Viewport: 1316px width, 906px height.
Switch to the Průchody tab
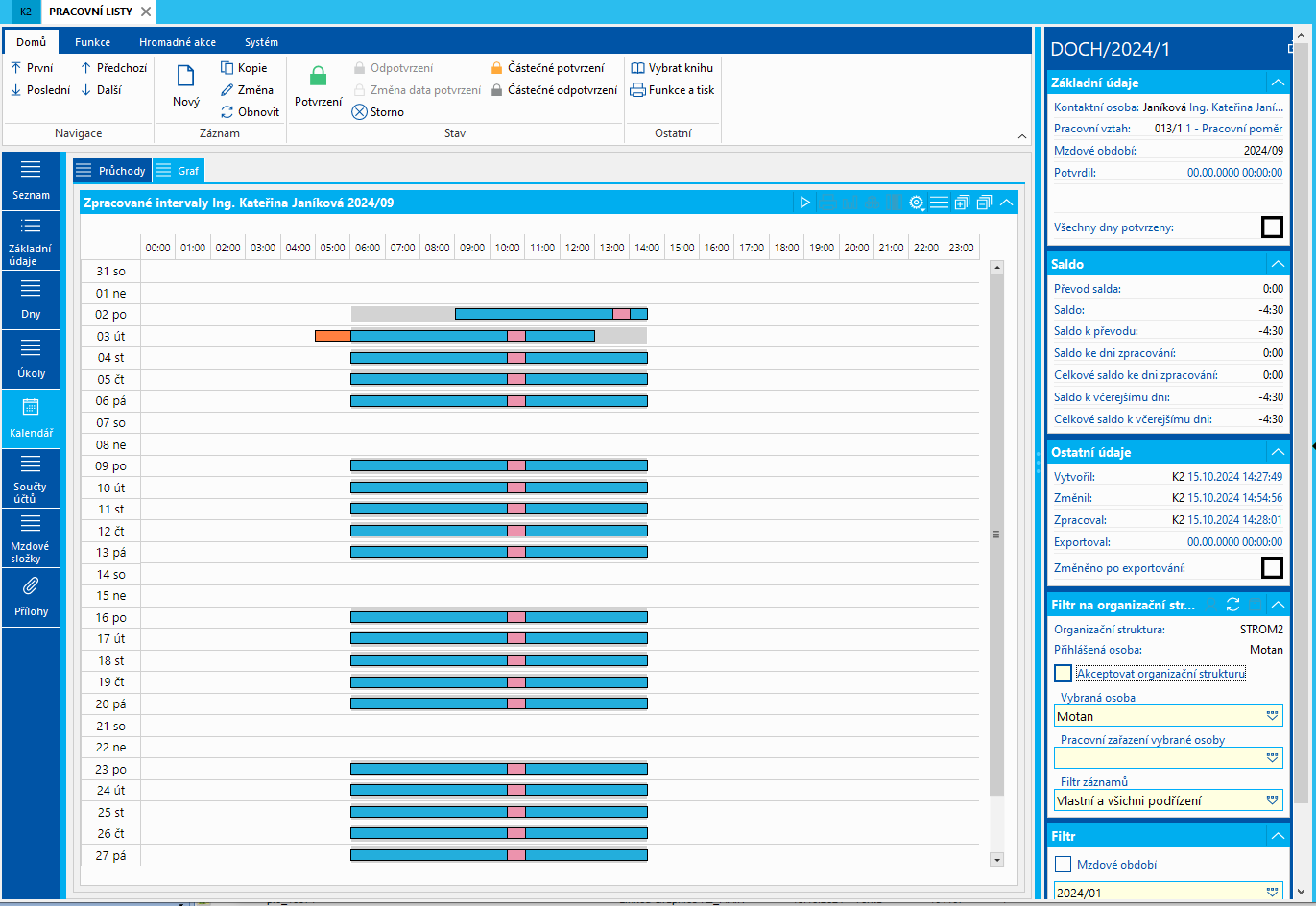[111, 171]
